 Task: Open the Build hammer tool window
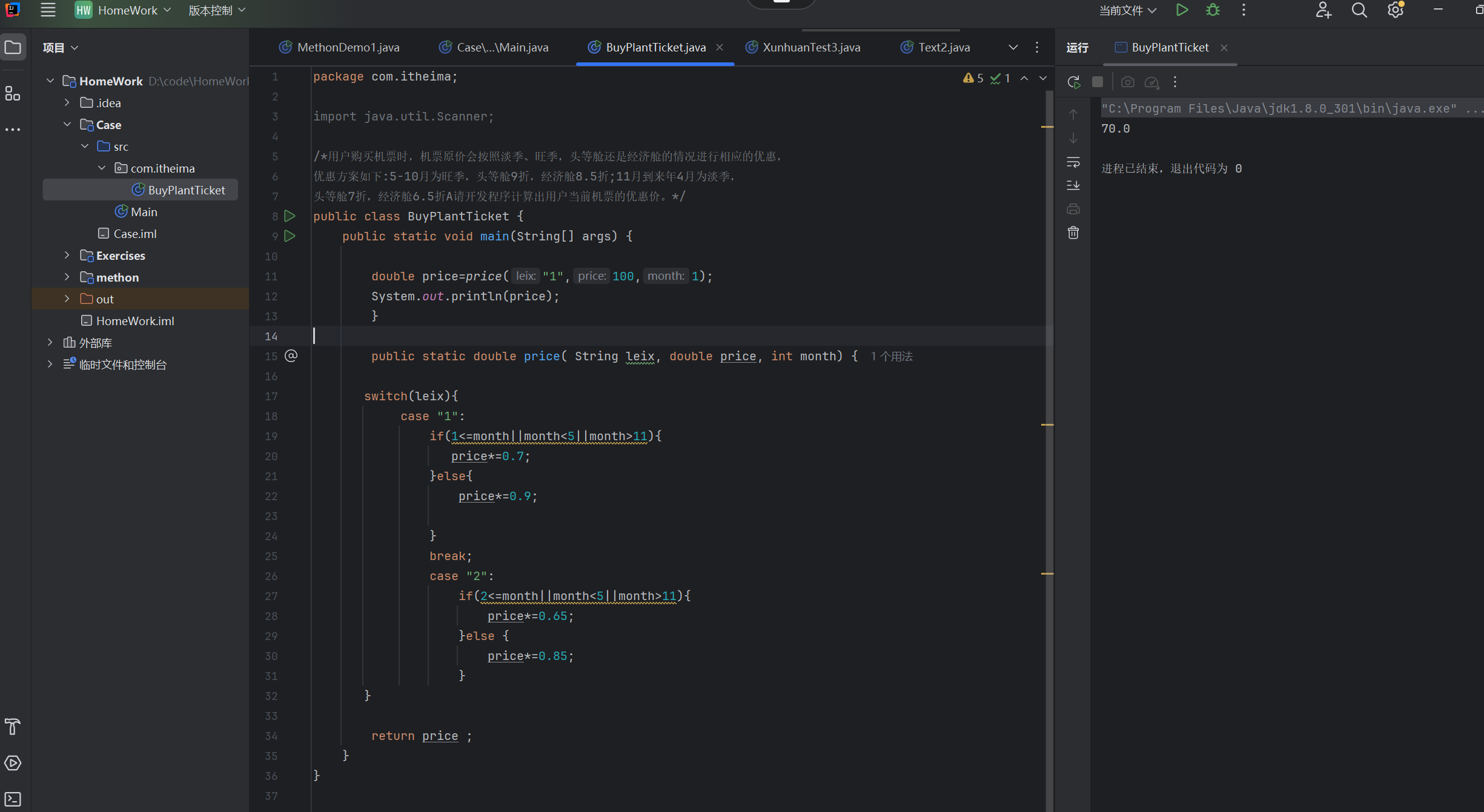(13, 726)
